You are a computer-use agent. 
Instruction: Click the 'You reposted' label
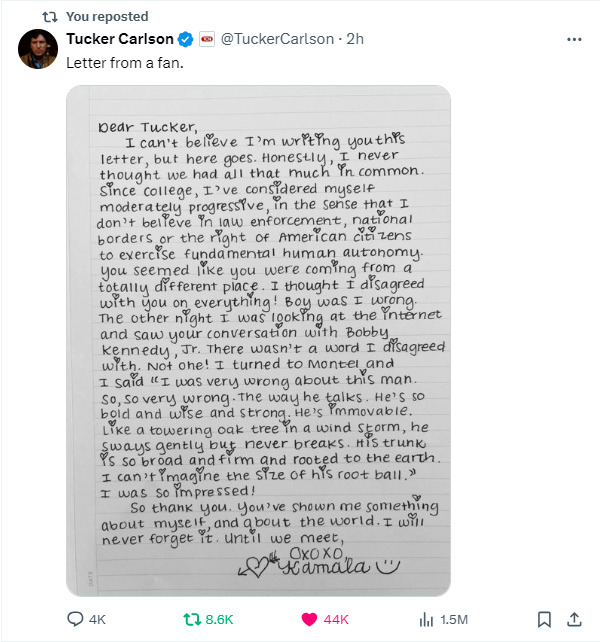106,16
